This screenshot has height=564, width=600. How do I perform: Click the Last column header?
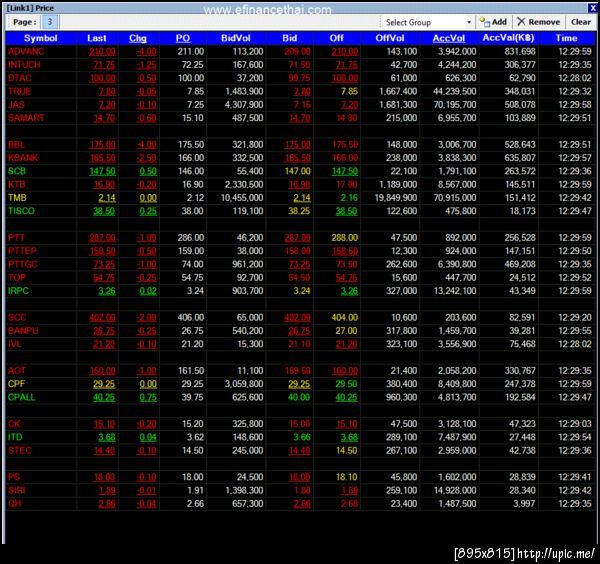tap(97, 38)
